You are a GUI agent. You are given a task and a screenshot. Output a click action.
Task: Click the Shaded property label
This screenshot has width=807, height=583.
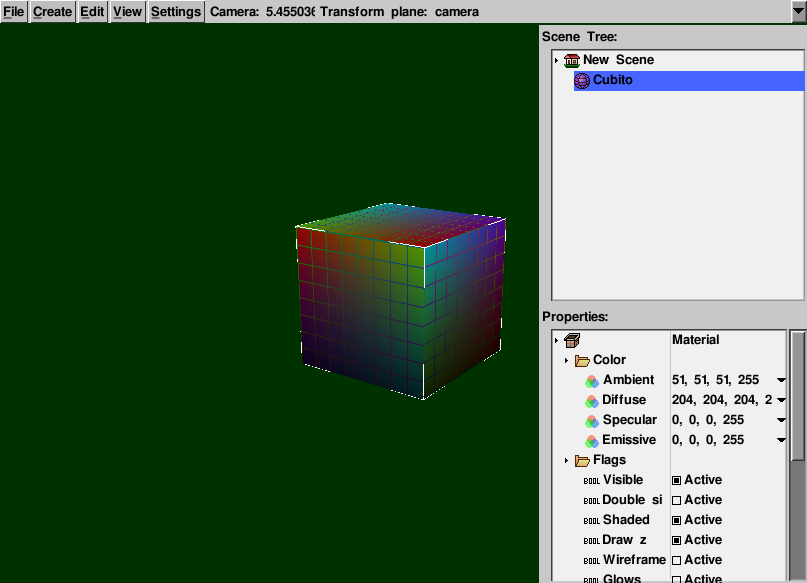[626, 520]
